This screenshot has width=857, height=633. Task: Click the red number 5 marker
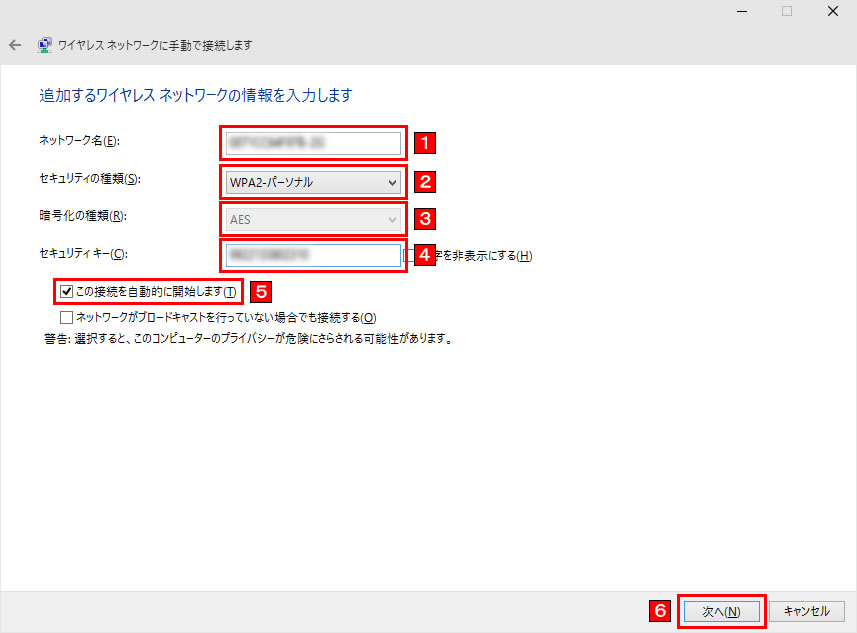click(x=260, y=292)
